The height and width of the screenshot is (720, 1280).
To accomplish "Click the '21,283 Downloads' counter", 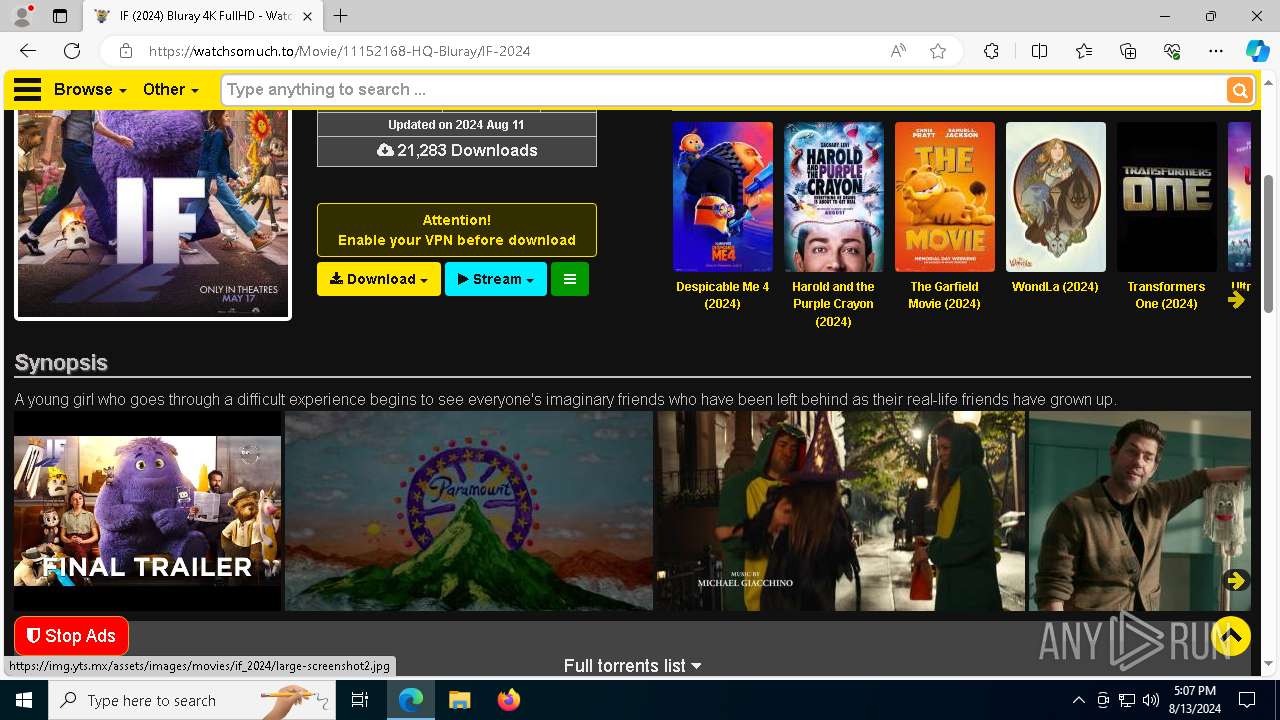I will point(457,151).
